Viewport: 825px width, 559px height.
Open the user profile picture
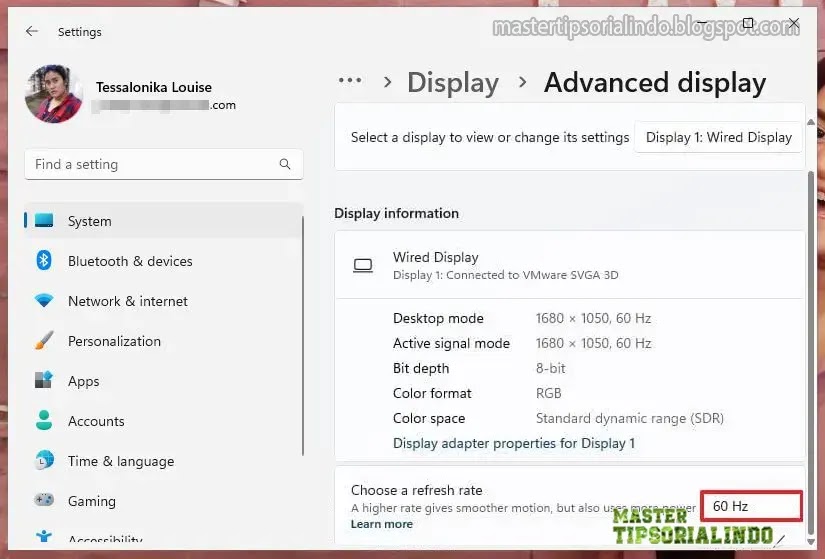[x=54, y=94]
